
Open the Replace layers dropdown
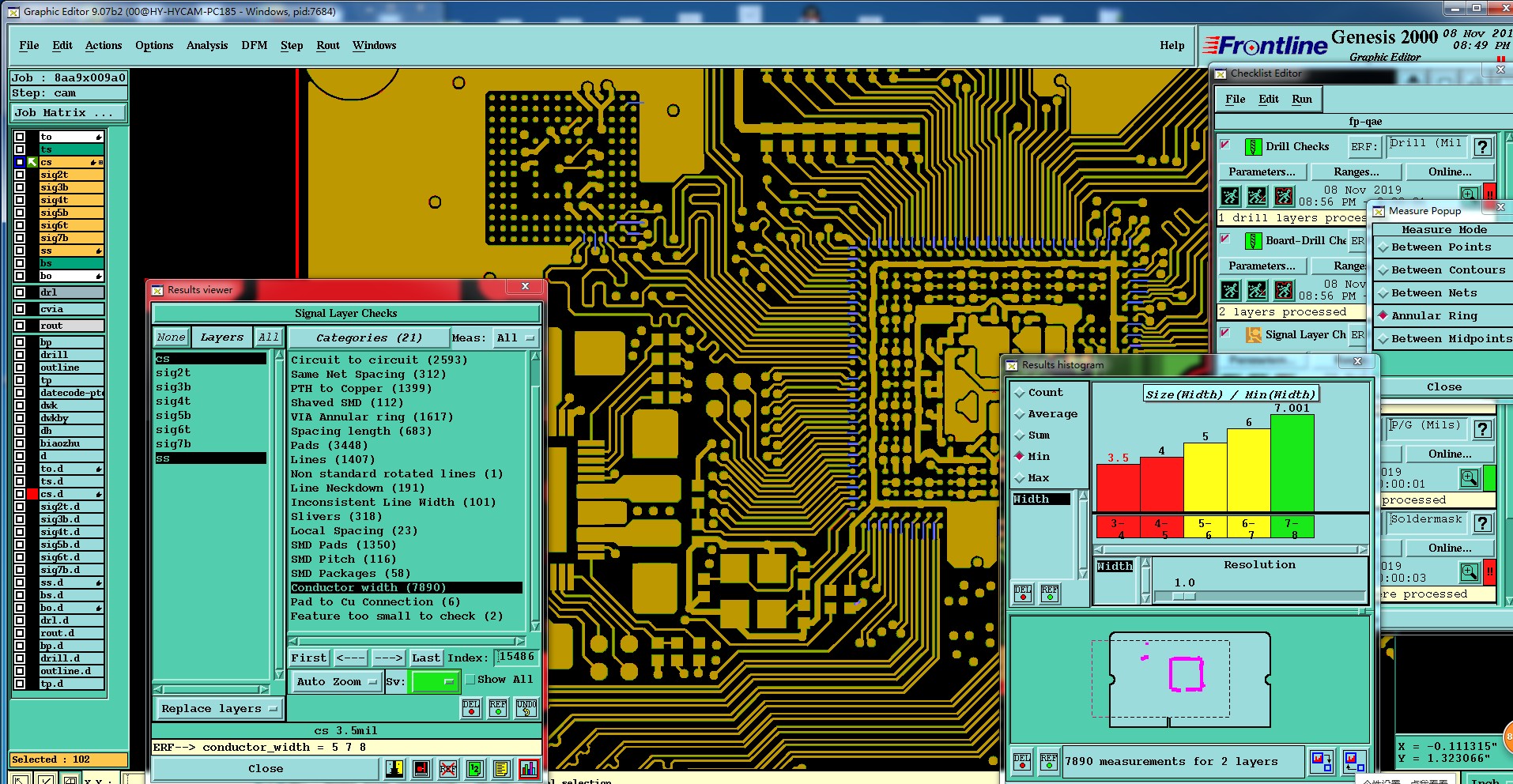[x=219, y=709]
